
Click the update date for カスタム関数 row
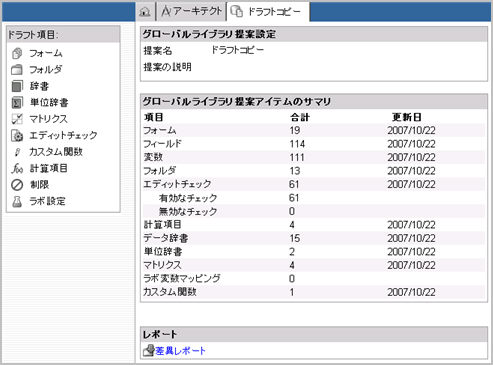pyautogui.click(x=411, y=292)
